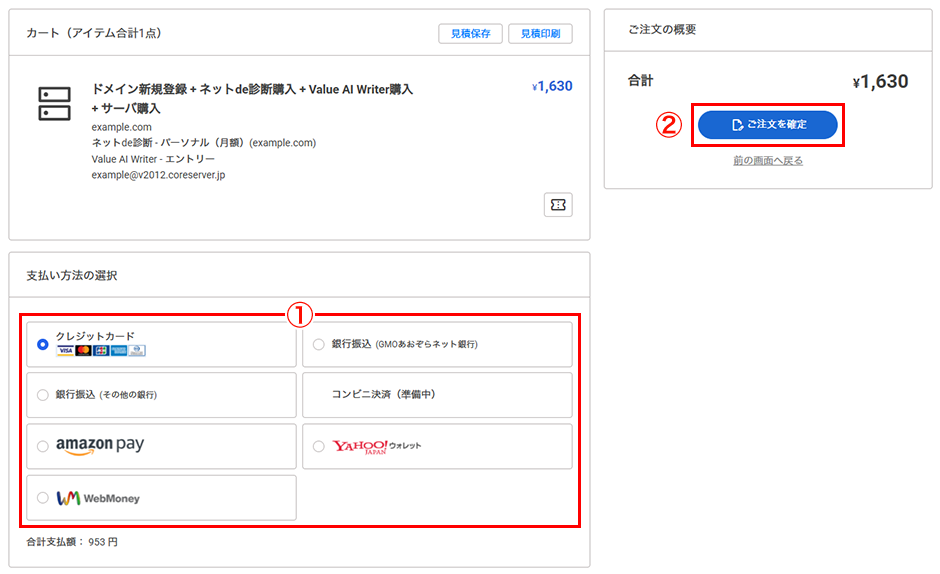The image size is (940, 574).
Task: Click the 合計支払額 953 円 text
Action: pos(72,542)
